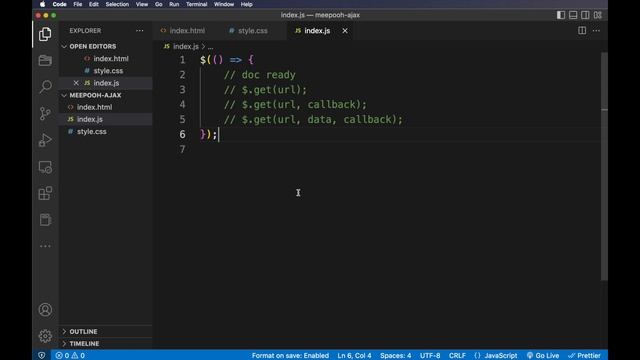The width and height of the screenshot is (640, 360).
Task: Split the editor to the right
Action: [582, 31]
